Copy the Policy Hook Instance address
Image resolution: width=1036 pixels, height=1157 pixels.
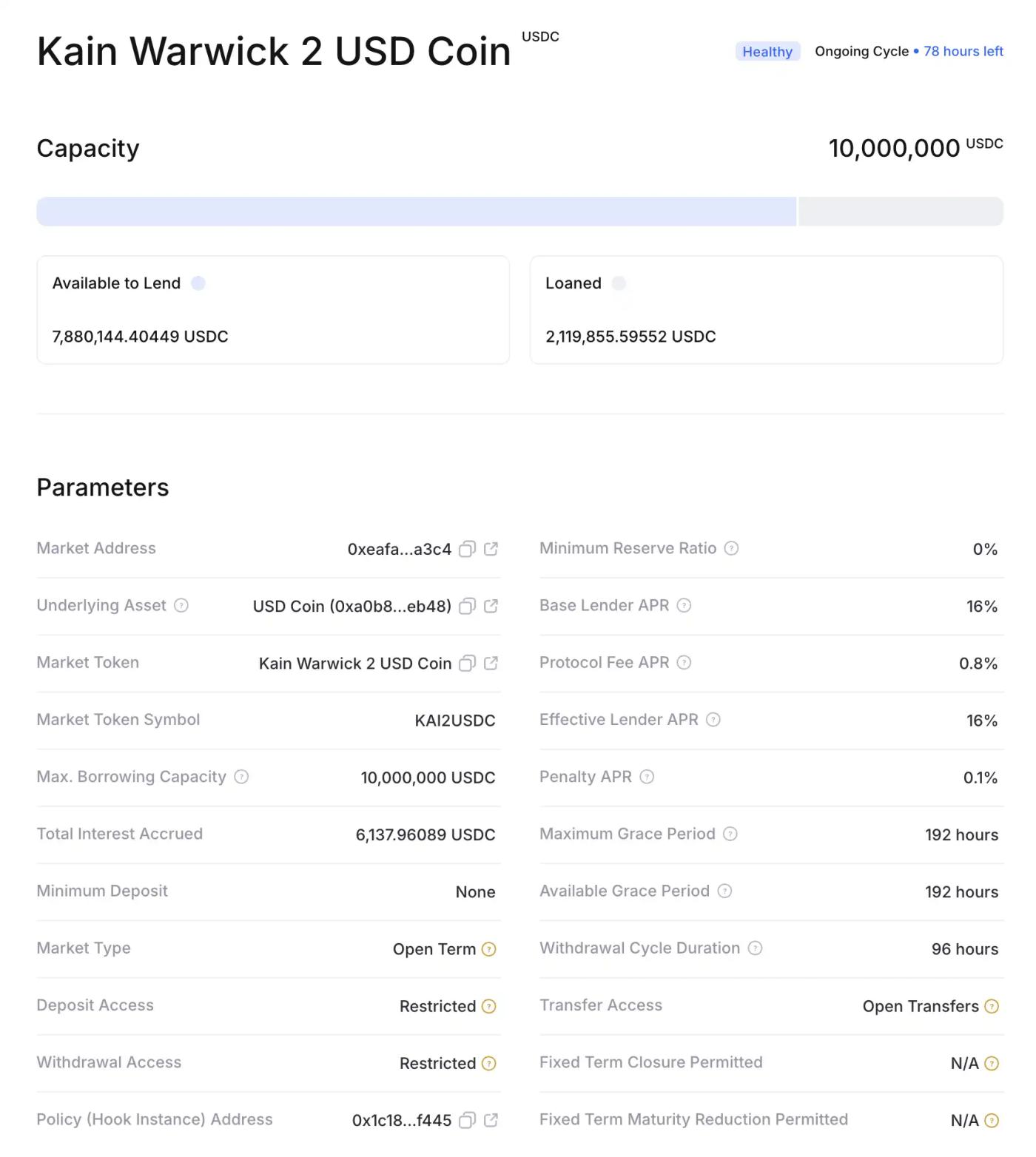point(467,1120)
